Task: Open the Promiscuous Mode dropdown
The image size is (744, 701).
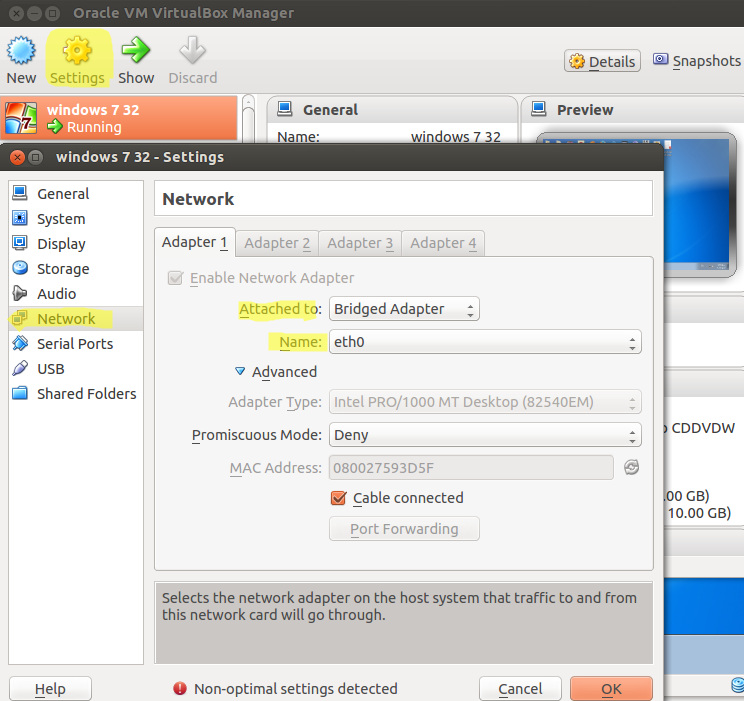Action: [485, 436]
